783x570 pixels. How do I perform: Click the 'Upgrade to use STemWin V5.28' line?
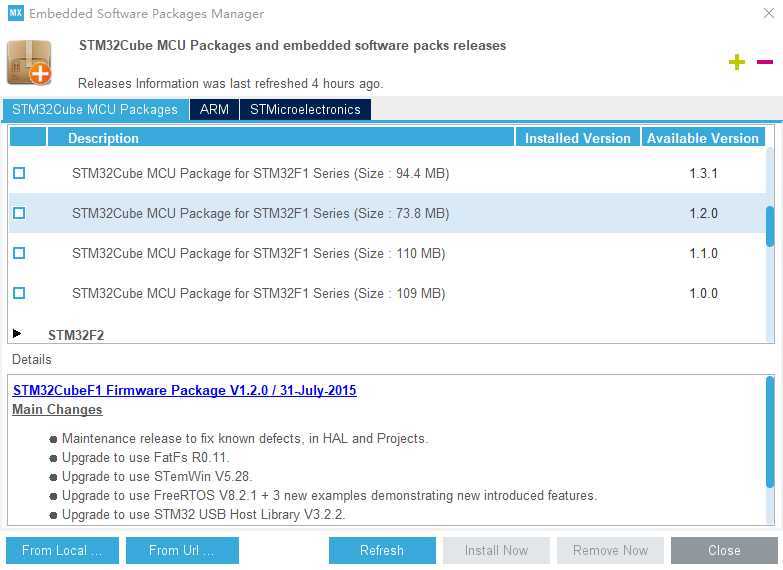click(x=157, y=477)
